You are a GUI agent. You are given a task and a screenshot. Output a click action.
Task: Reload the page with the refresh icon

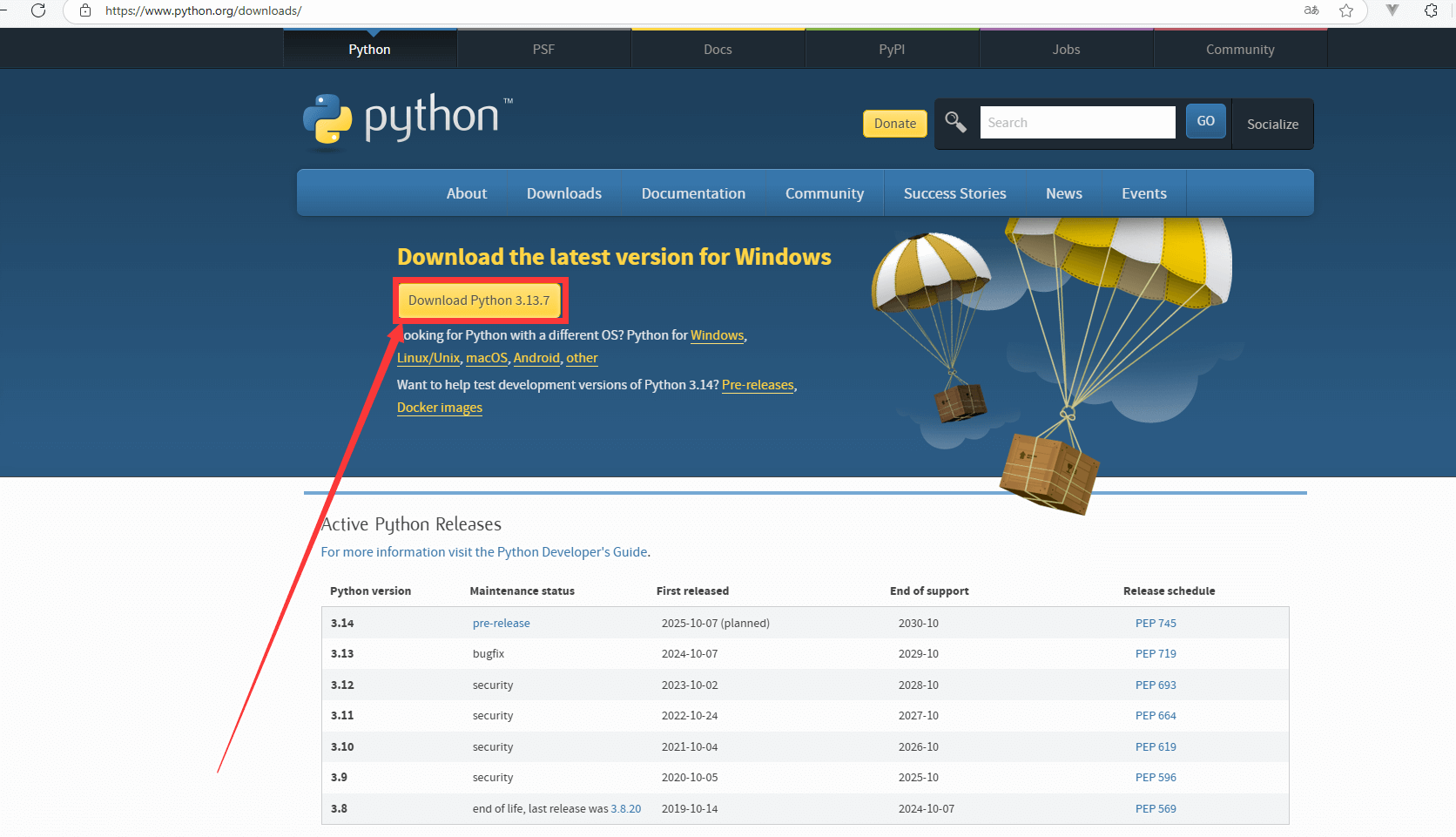click(37, 11)
